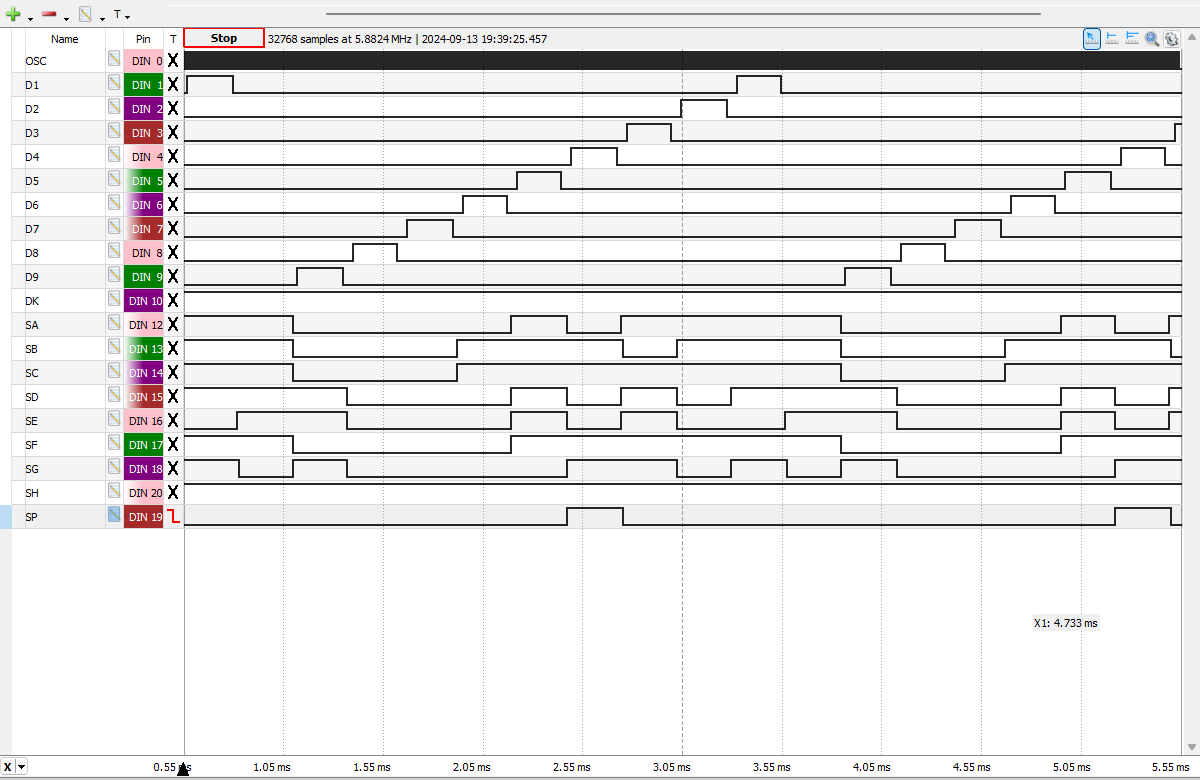Click the DIN 9 colored pin cell

tap(143, 277)
